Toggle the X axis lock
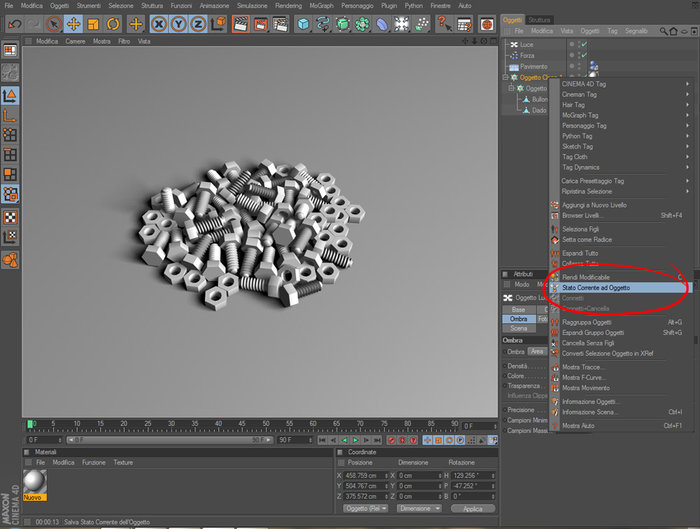This screenshot has height=529, width=700. pyautogui.click(x=158, y=24)
